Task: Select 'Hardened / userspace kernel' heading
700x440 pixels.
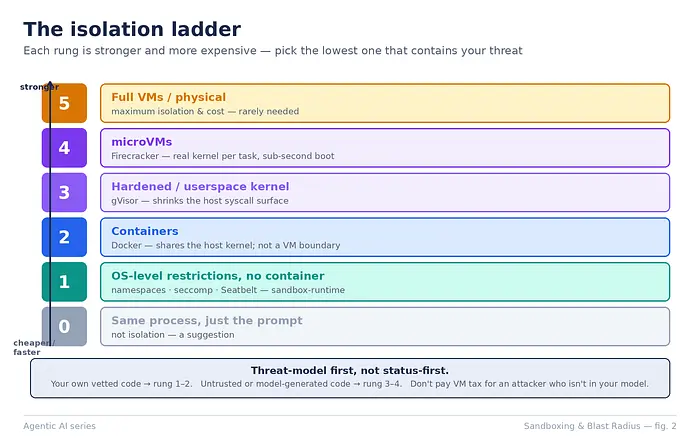Action: click(x=200, y=187)
